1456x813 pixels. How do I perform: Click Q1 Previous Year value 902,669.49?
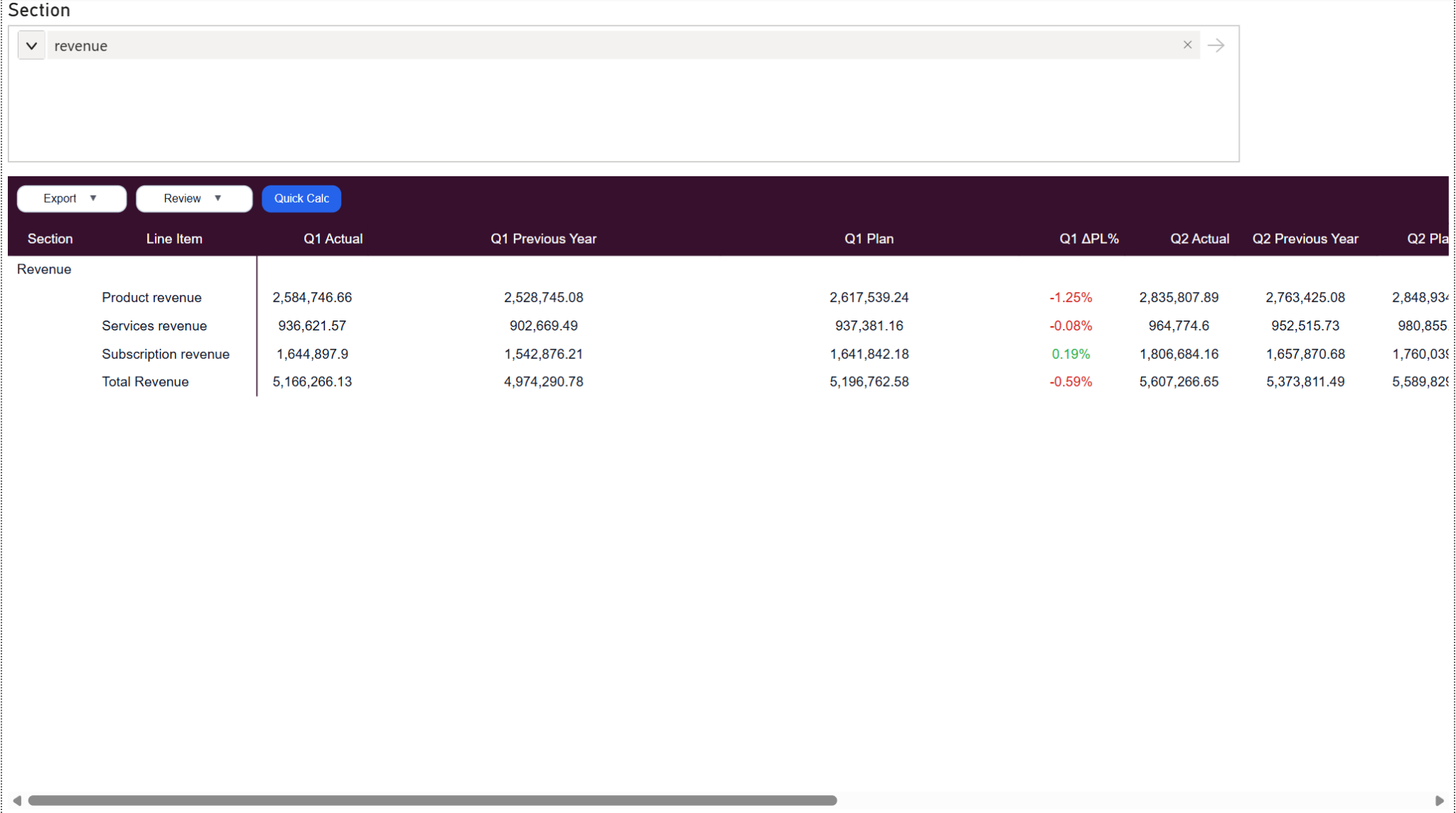(543, 326)
